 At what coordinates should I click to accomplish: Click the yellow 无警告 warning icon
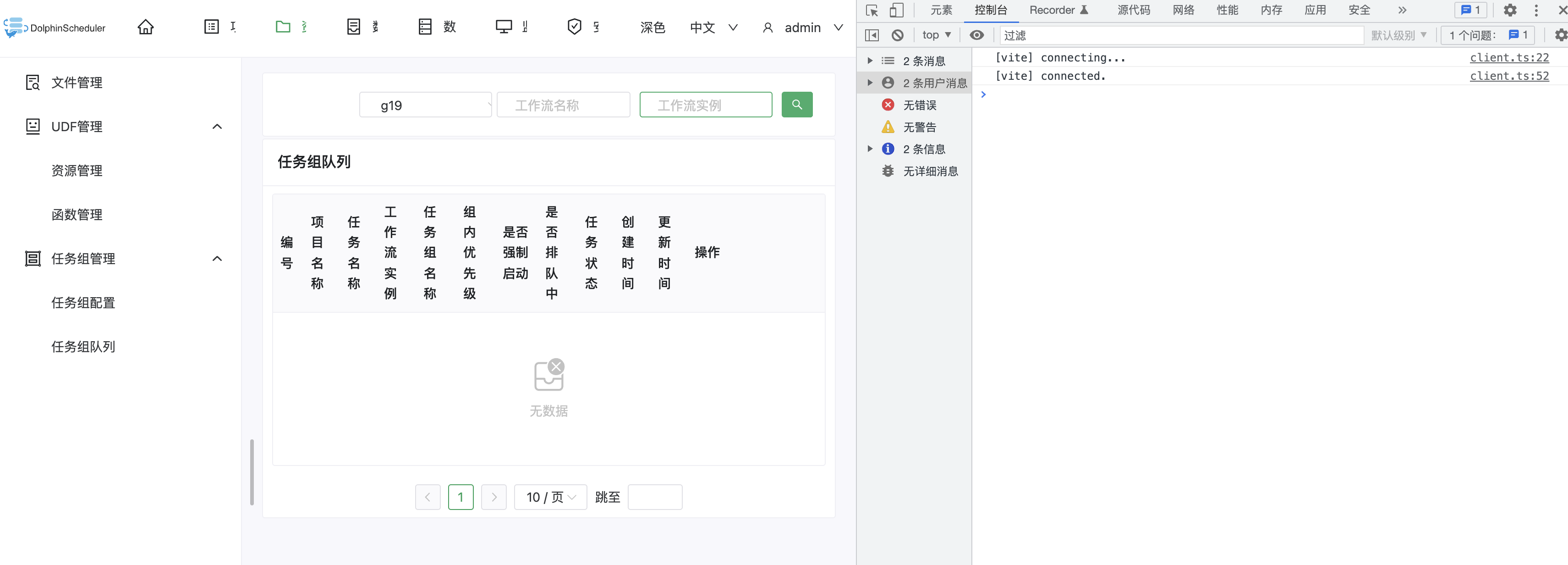(888, 127)
